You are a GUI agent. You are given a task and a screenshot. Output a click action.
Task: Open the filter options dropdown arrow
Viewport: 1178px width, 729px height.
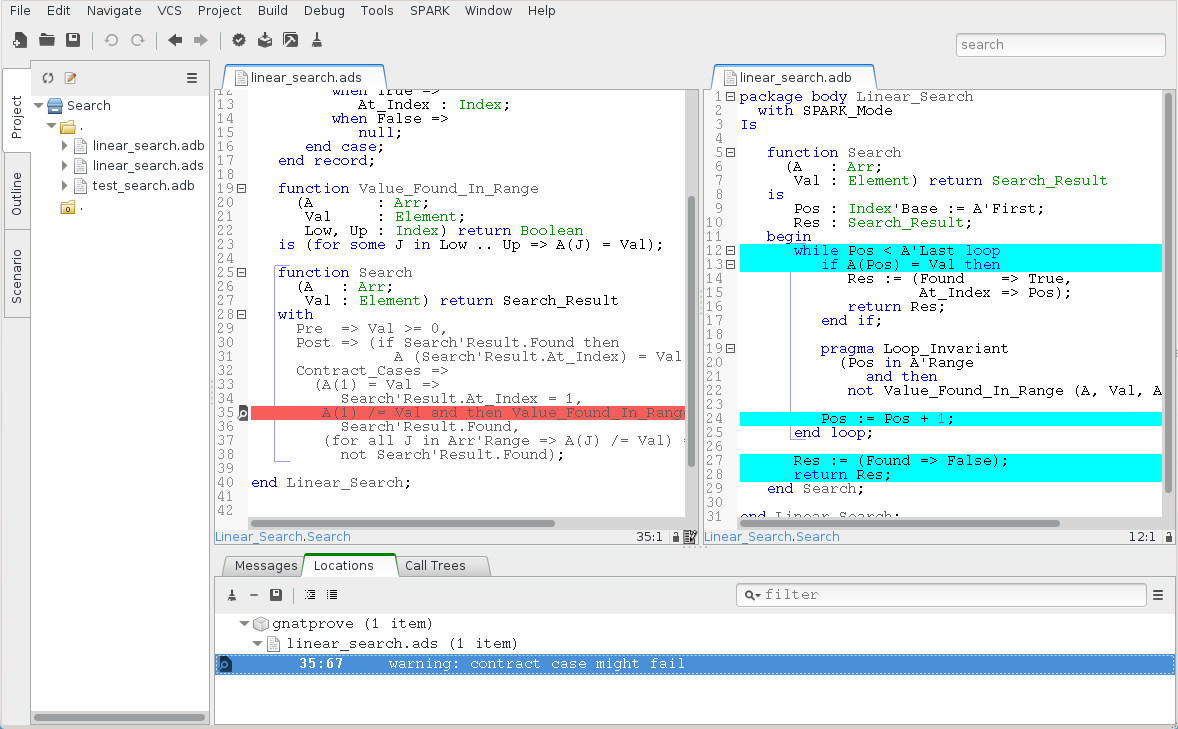coord(752,595)
